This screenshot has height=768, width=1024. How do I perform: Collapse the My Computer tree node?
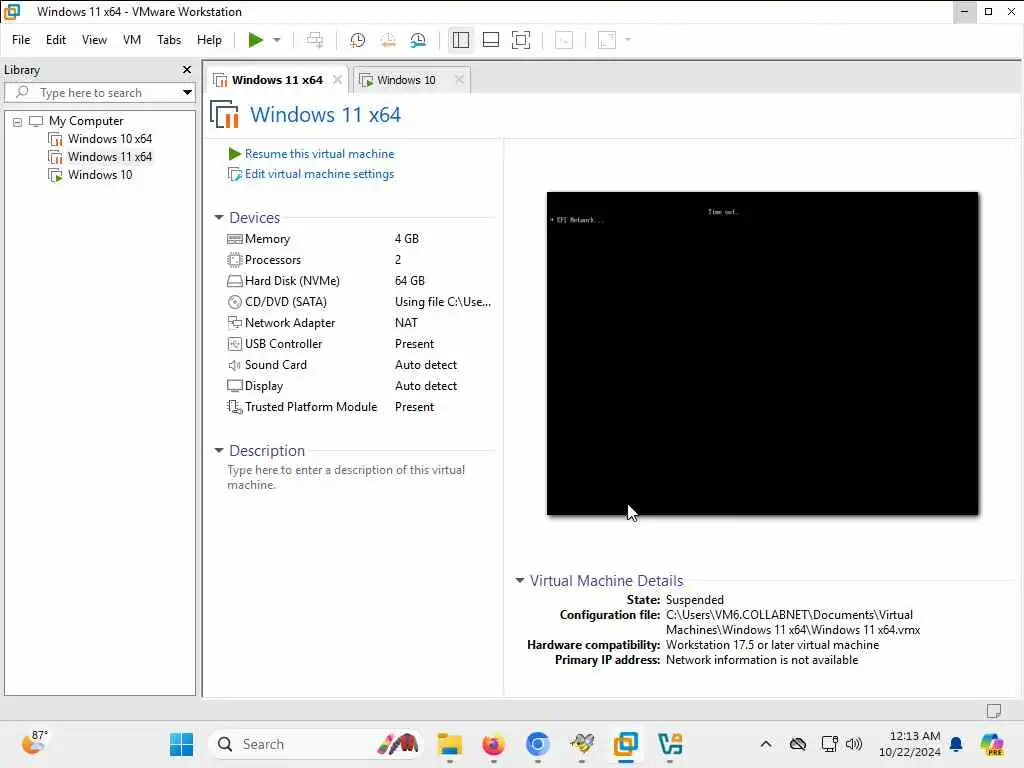(18, 121)
